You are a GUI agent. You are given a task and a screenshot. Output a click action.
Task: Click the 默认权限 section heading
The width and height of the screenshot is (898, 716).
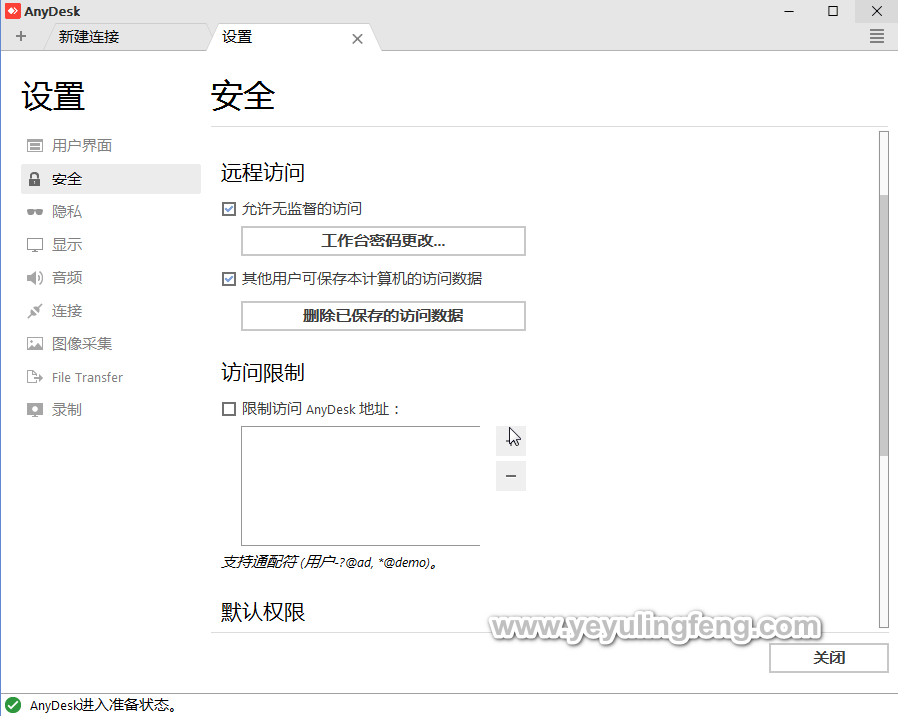263,612
